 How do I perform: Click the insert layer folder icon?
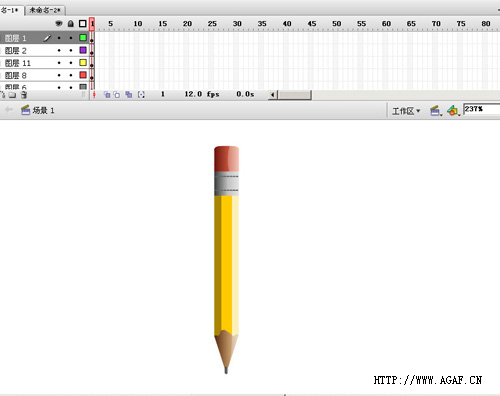point(12,95)
